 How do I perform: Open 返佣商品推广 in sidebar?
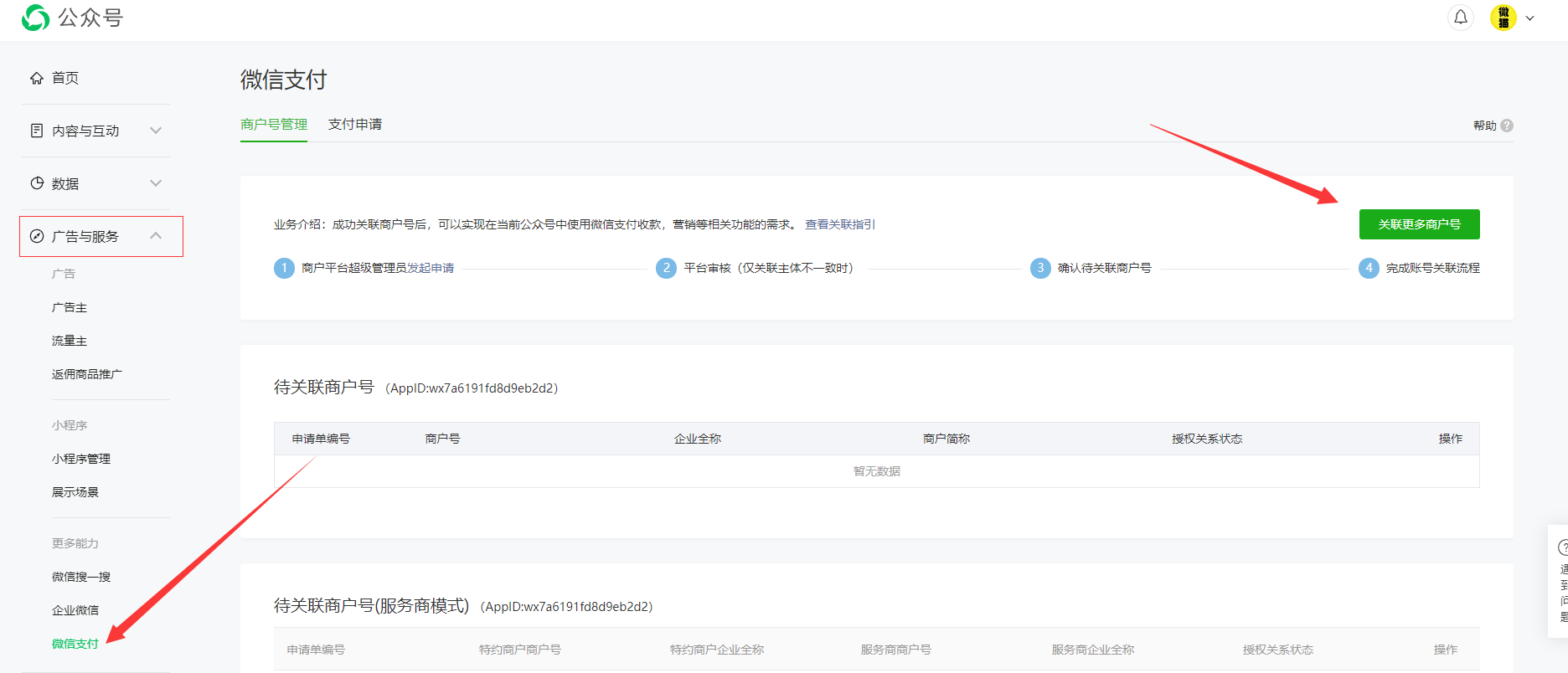87,374
